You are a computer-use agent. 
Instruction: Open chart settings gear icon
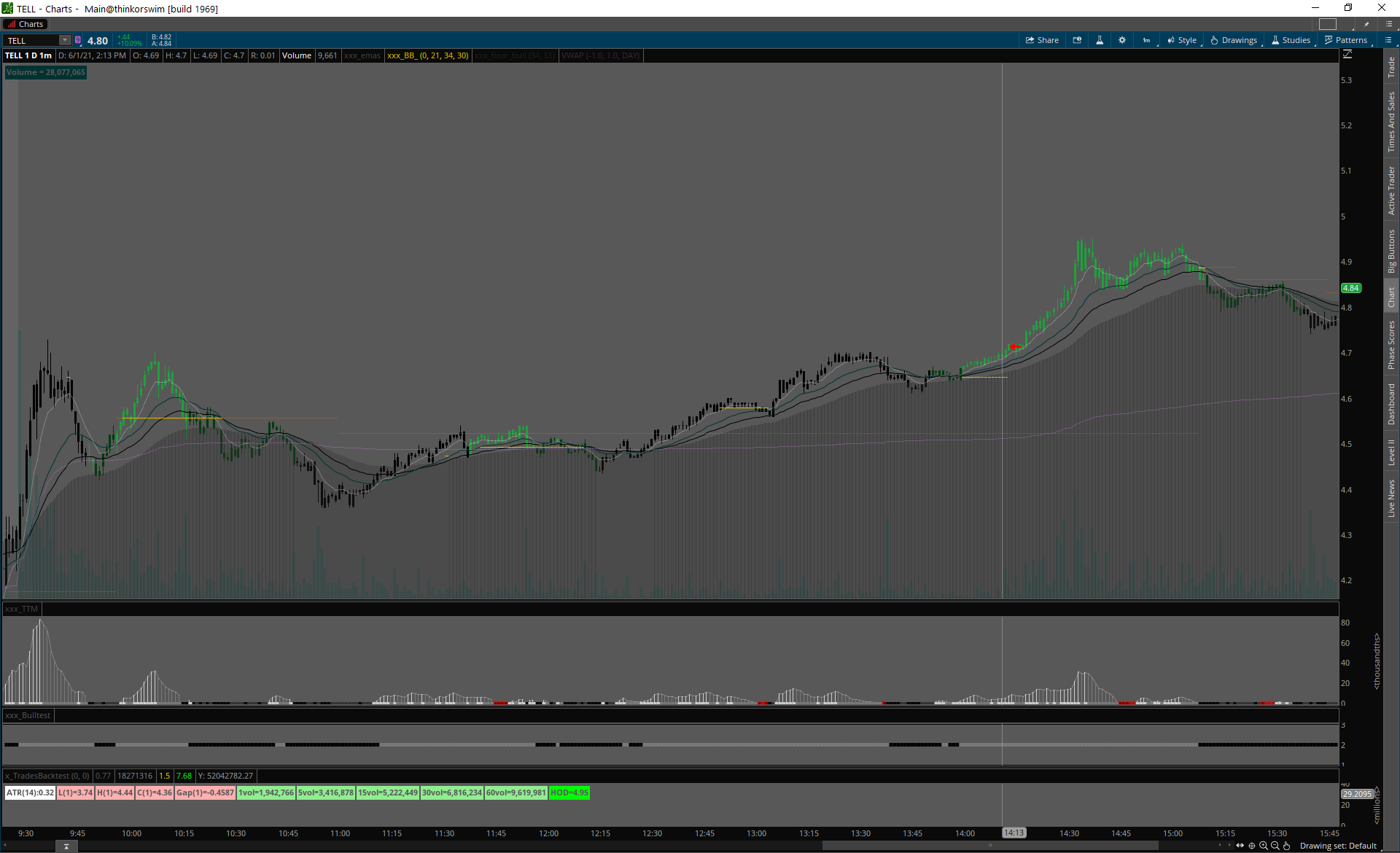click(x=1122, y=40)
